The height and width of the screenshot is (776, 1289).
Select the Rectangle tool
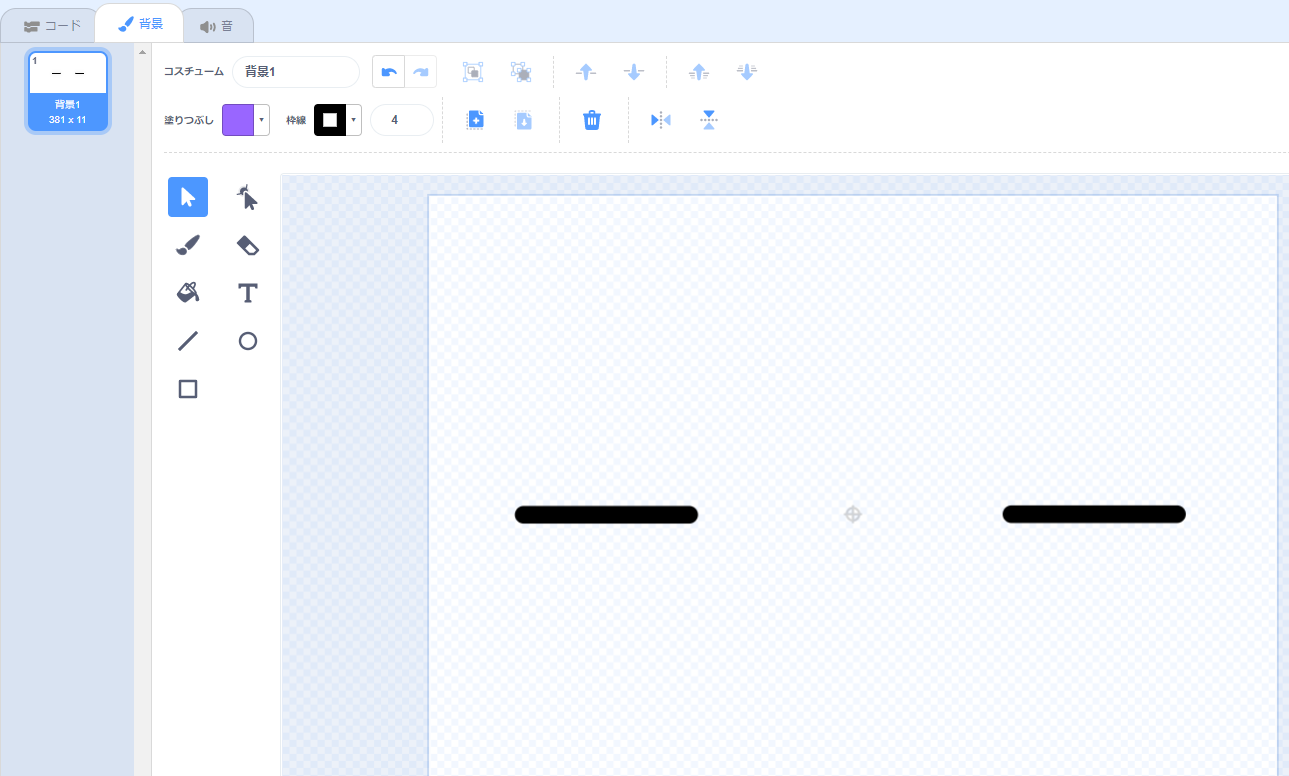pos(188,389)
